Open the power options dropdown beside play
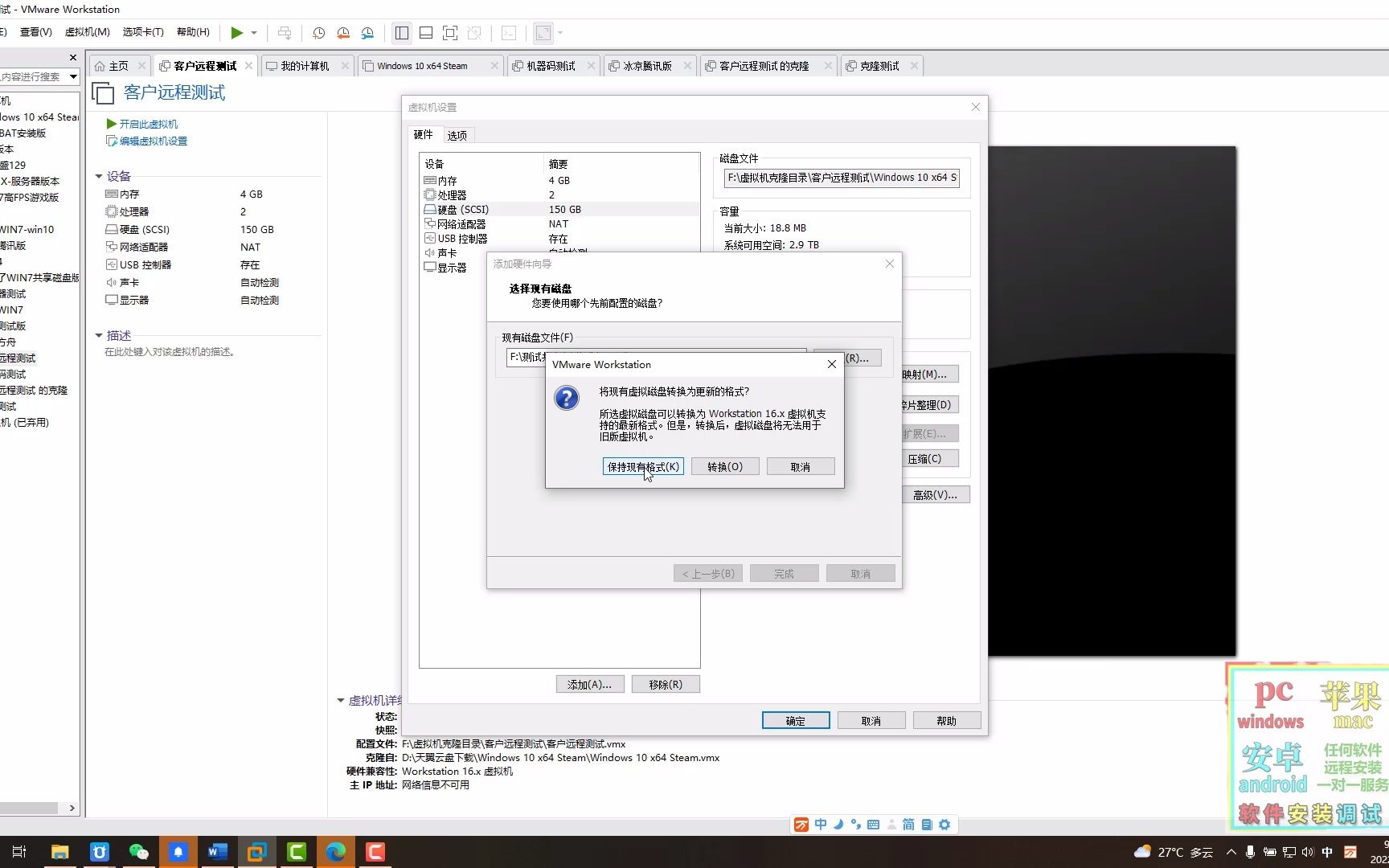This screenshot has height=868, width=1389. click(254, 33)
